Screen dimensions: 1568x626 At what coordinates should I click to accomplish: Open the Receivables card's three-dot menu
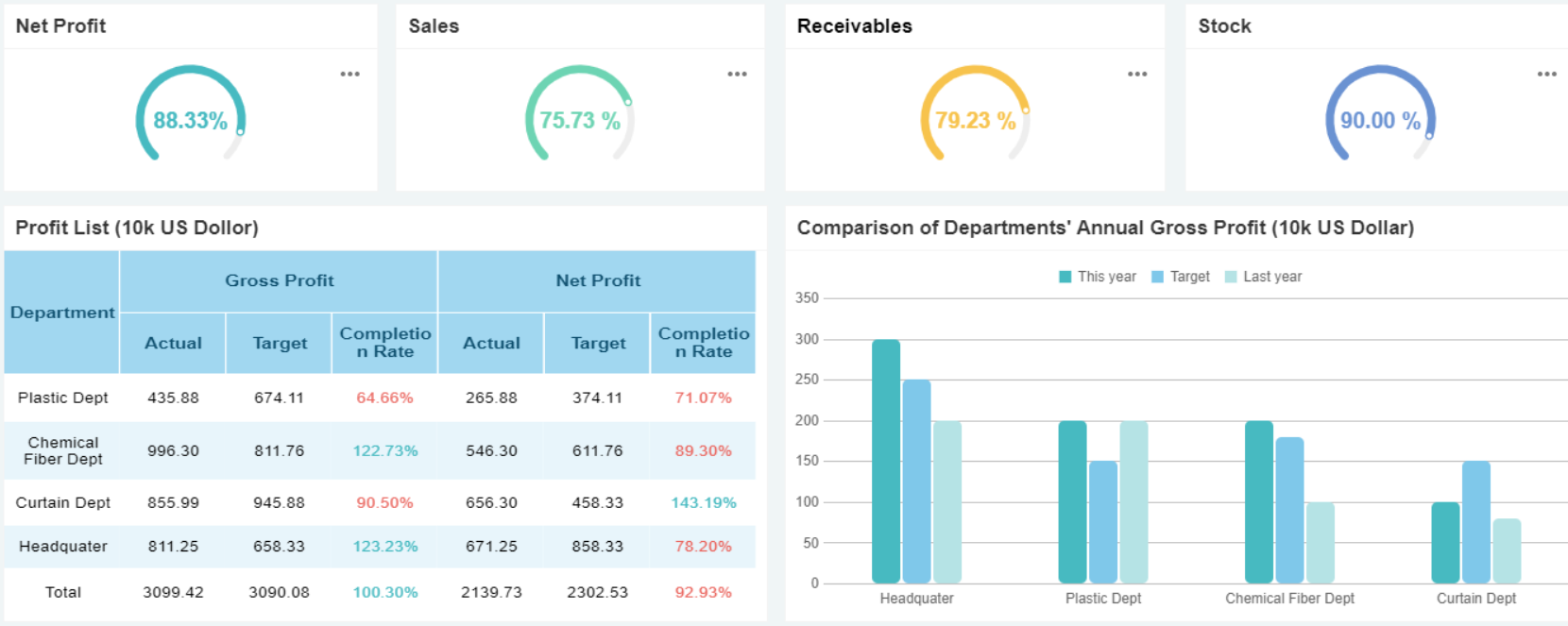tap(1137, 74)
